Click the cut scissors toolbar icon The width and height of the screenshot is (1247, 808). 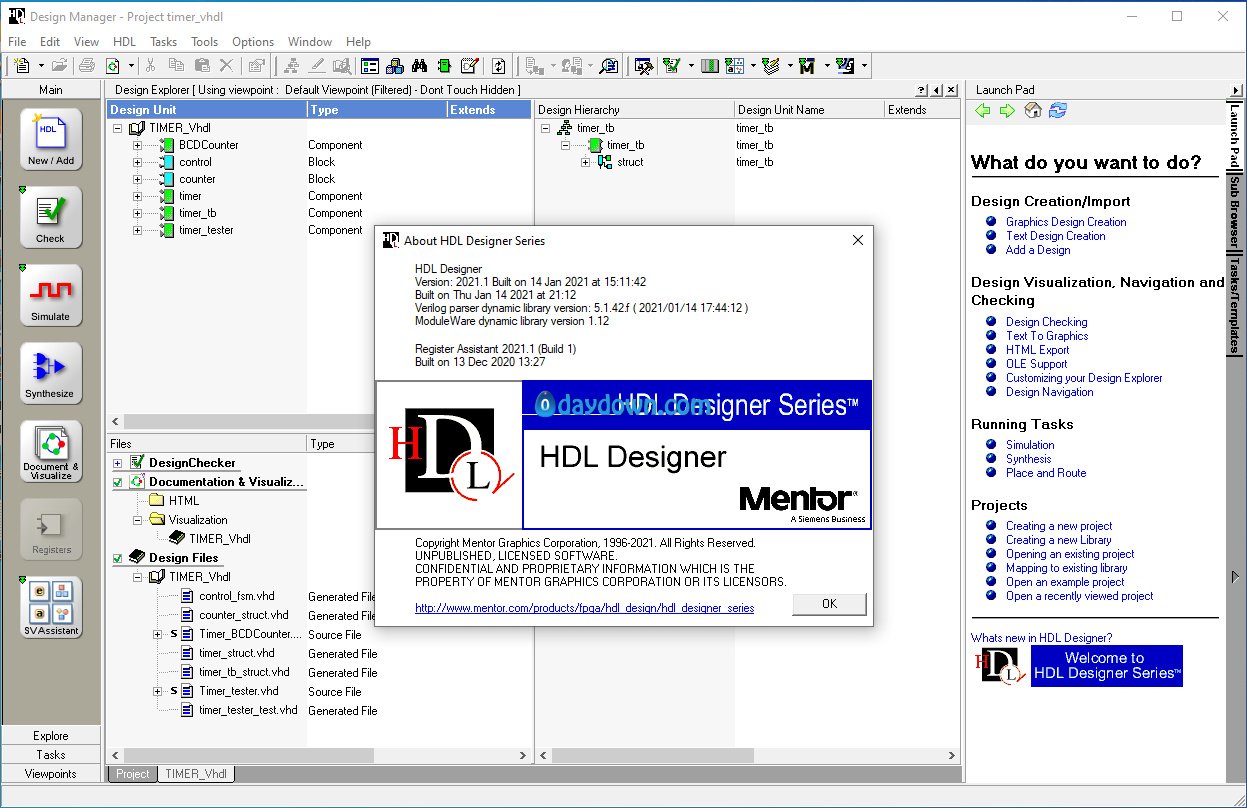150,66
